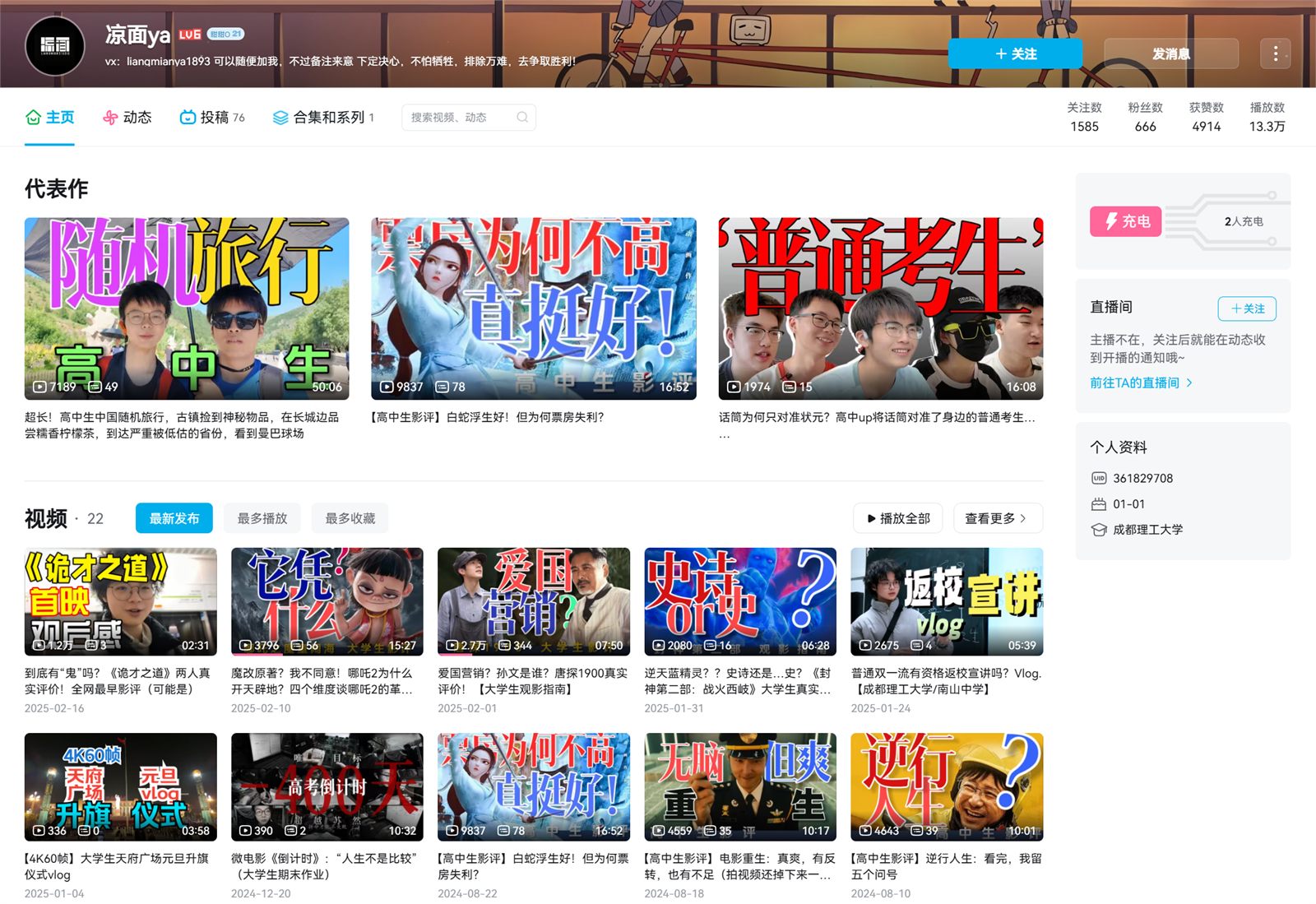Click play-count icon on 返校宣讲 thumbnail
Image resolution: width=1316 pixels, height=904 pixels.
click(x=865, y=646)
